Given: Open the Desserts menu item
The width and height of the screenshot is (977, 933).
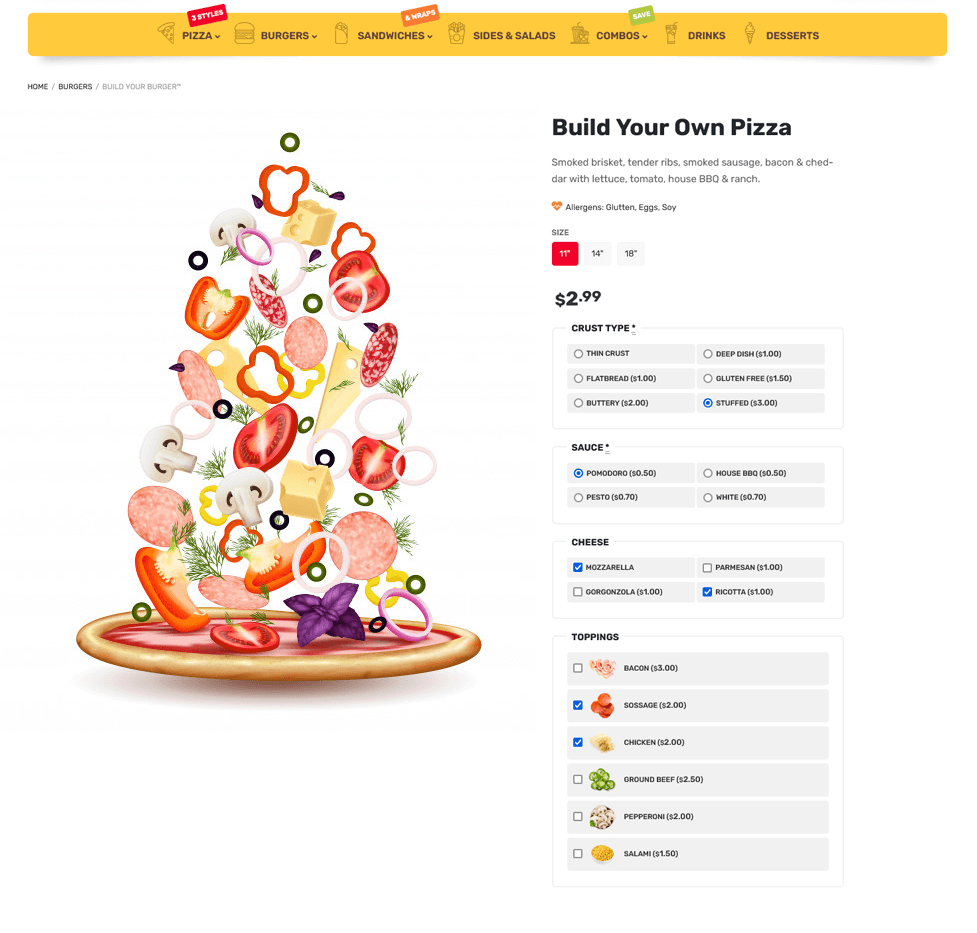Looking at the screenshot, I should point(792,36).
